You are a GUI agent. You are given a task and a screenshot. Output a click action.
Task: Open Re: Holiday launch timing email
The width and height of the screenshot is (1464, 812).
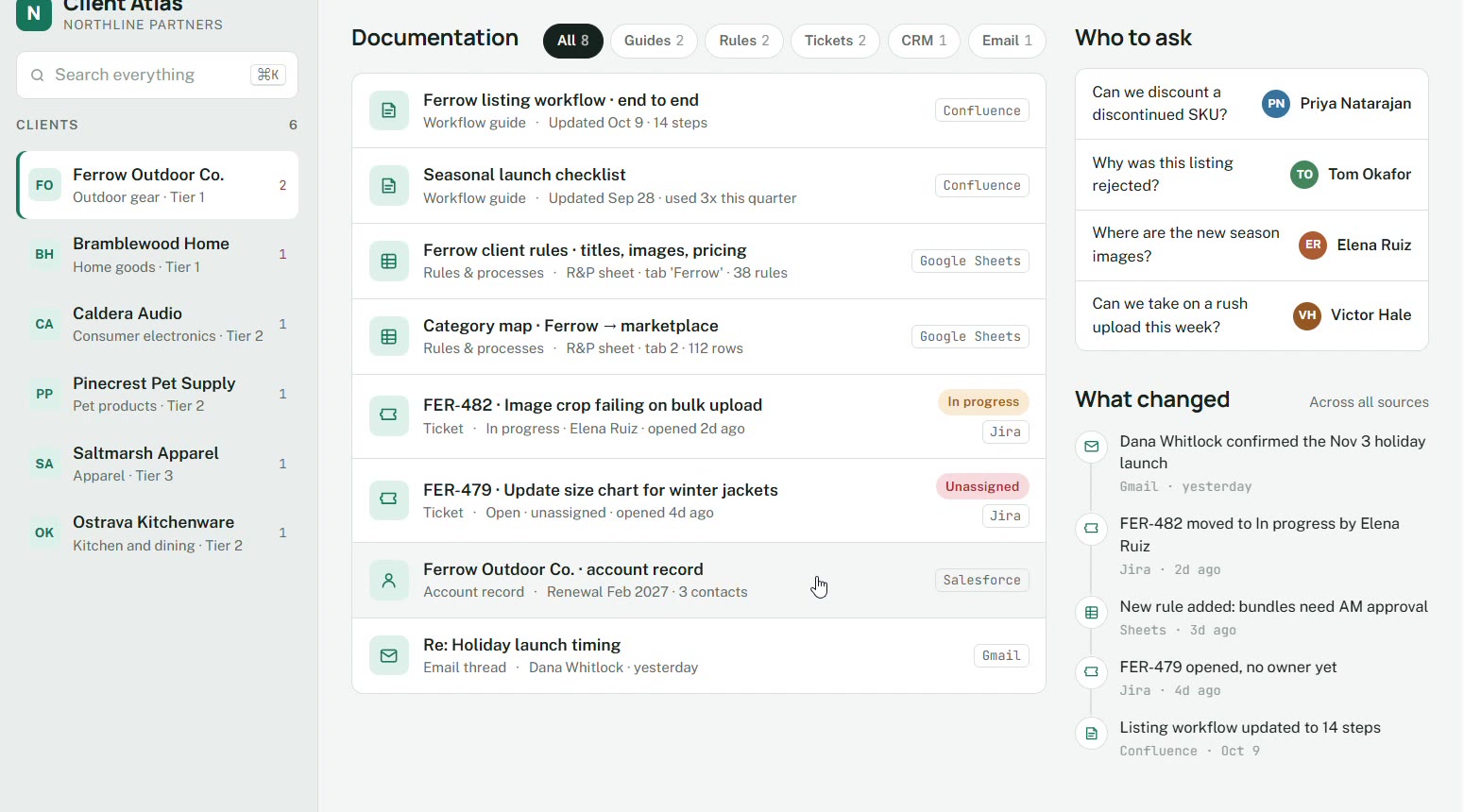(x=699, y=655)
